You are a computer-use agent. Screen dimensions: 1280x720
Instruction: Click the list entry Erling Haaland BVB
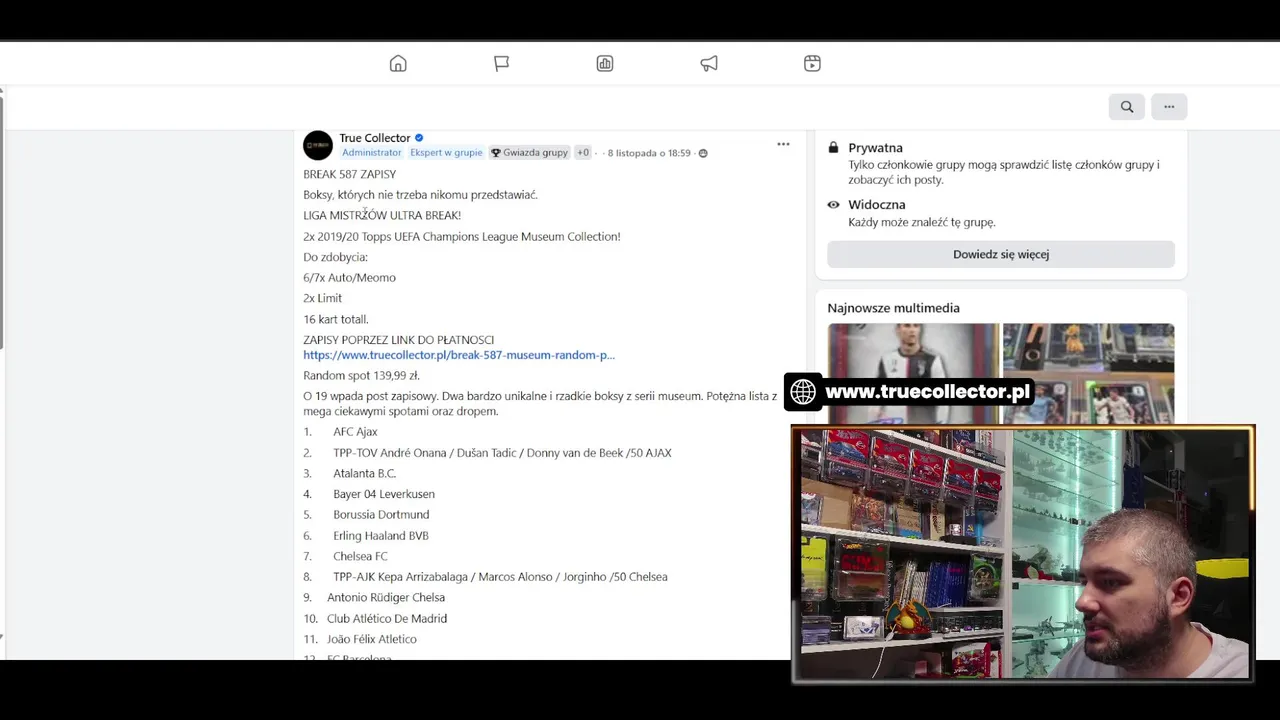pyautogui.click(x=381, y=536)
